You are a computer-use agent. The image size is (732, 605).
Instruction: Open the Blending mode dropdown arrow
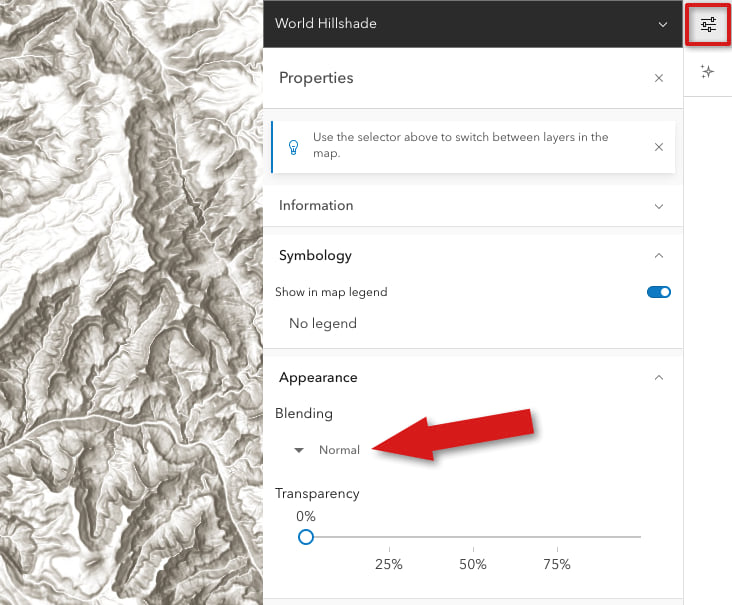click(298, 450)
